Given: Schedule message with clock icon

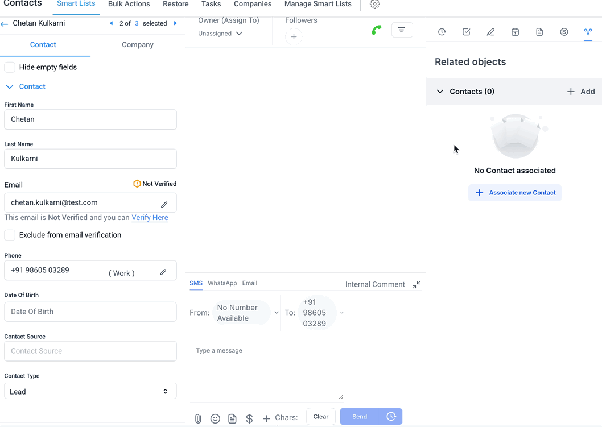Looking at the screenshot, I should [x=391, y=416].
